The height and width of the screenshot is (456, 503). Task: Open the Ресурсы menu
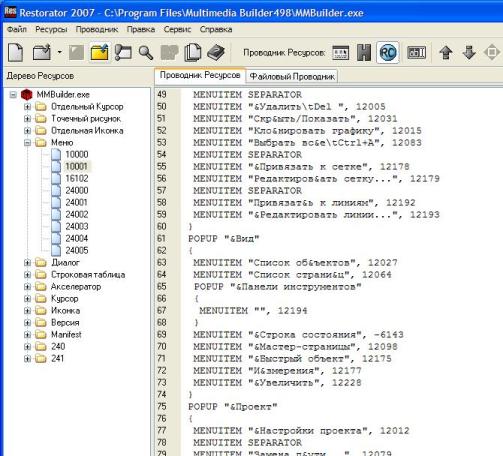click(51, 29)
